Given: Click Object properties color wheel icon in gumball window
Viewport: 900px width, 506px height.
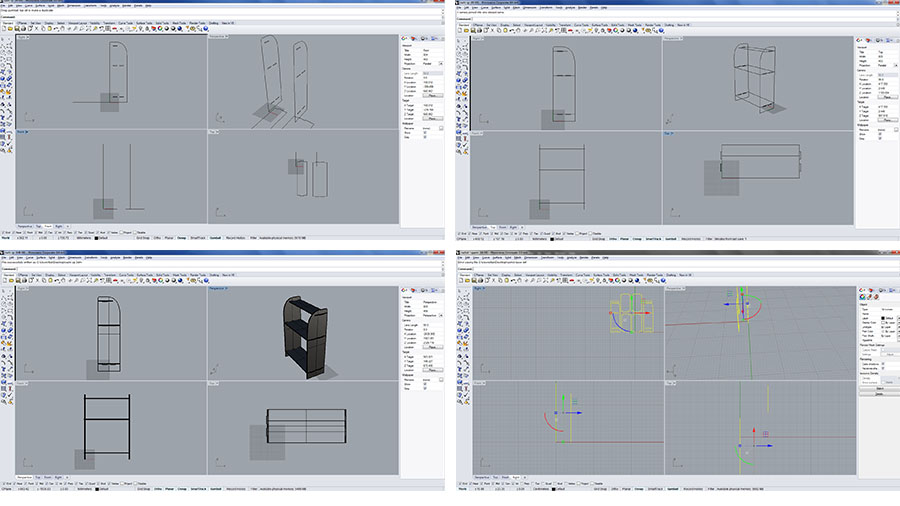Looking at the screenshot, I should pos(862,297).
